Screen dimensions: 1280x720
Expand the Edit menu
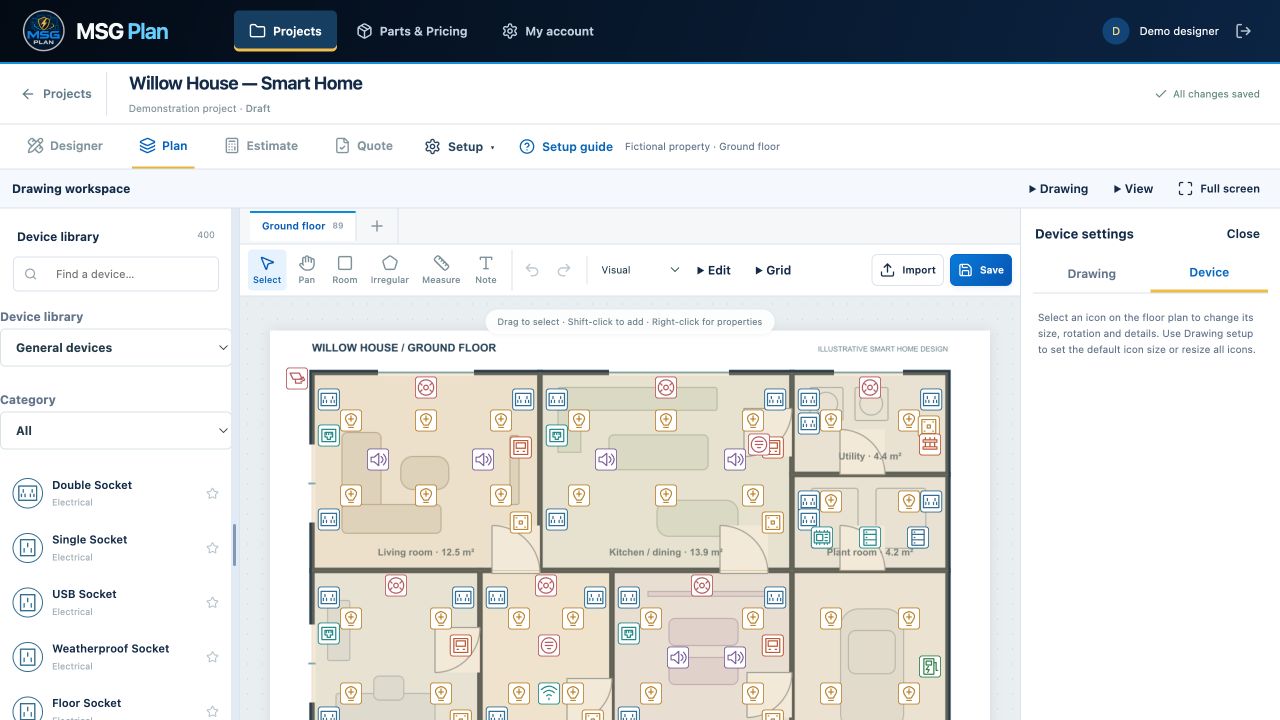click(x=714, y=270)
